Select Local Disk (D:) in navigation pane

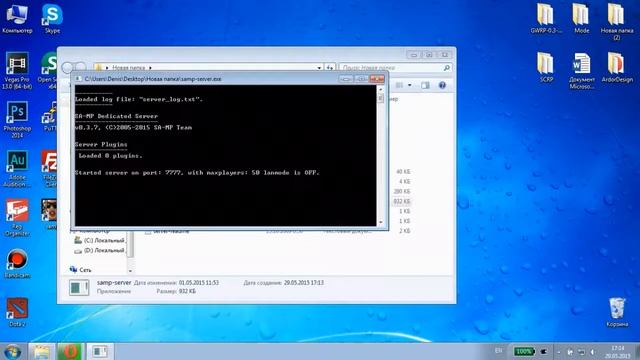(100, 250)
